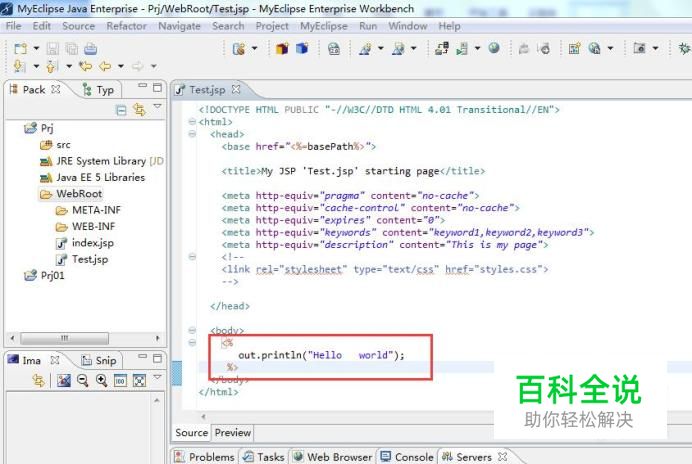Collapse the head tag fold marker
The height and width of the screenshot is (464, 692).
pyautogui.click(x=192, y=134)
